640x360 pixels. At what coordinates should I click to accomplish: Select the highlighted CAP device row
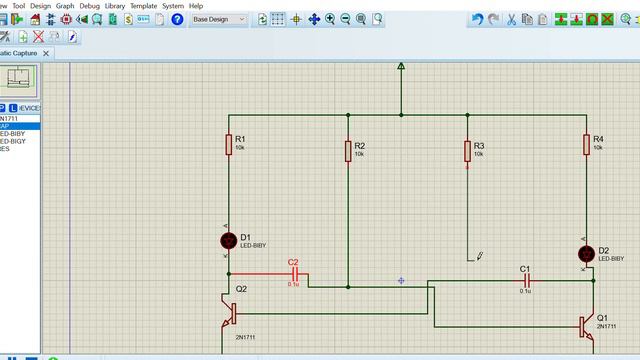tap(20, 126)
